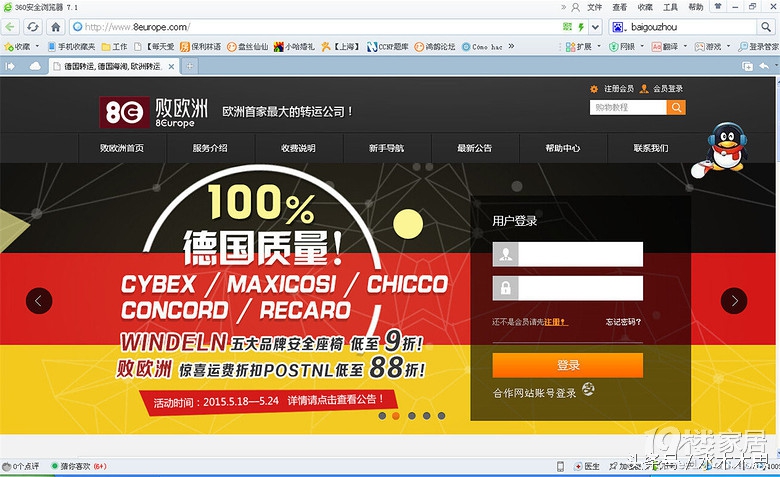Image resolution: width=780 pixels, height=477 pixels.
Task: Click the tab list windows icon
Action: [x=747, y=66]
